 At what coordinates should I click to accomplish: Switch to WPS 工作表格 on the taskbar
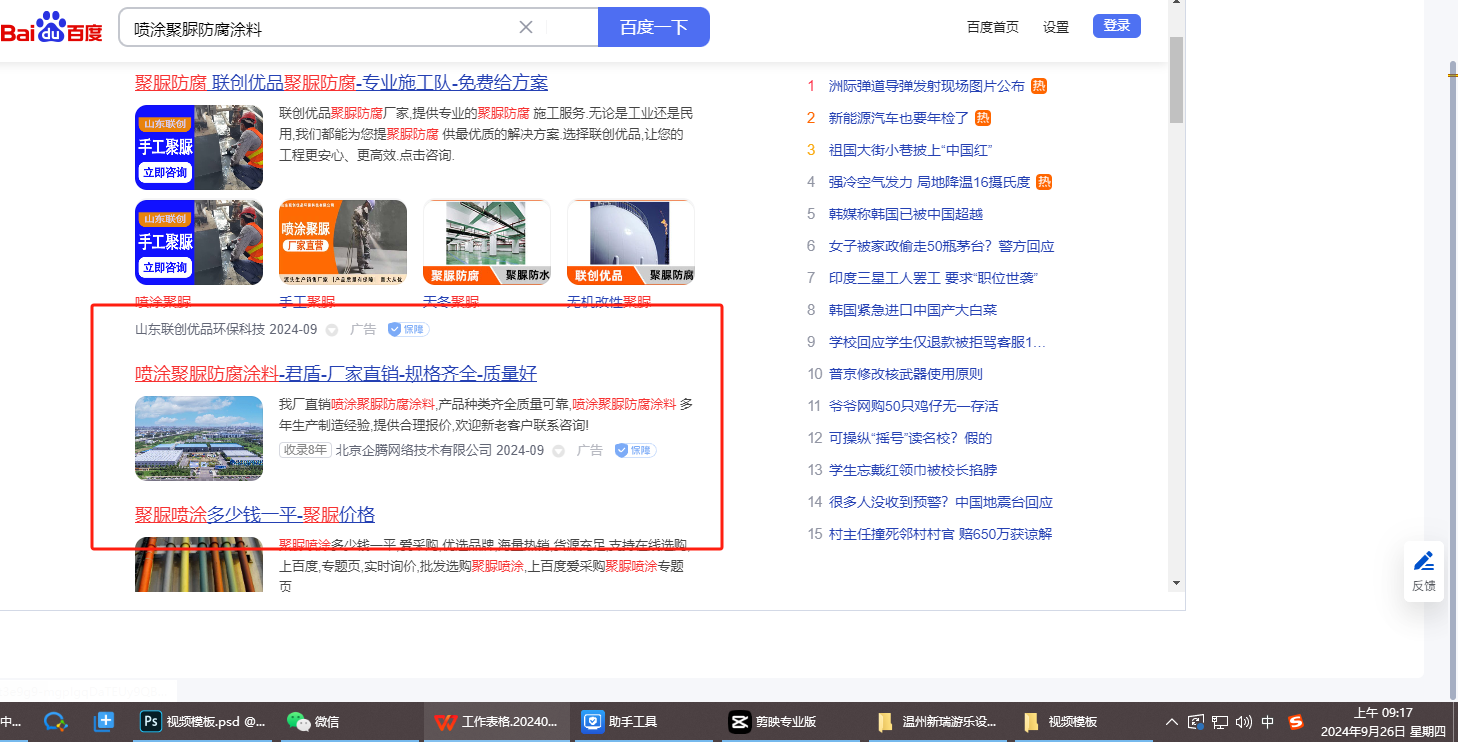[496, 721]
